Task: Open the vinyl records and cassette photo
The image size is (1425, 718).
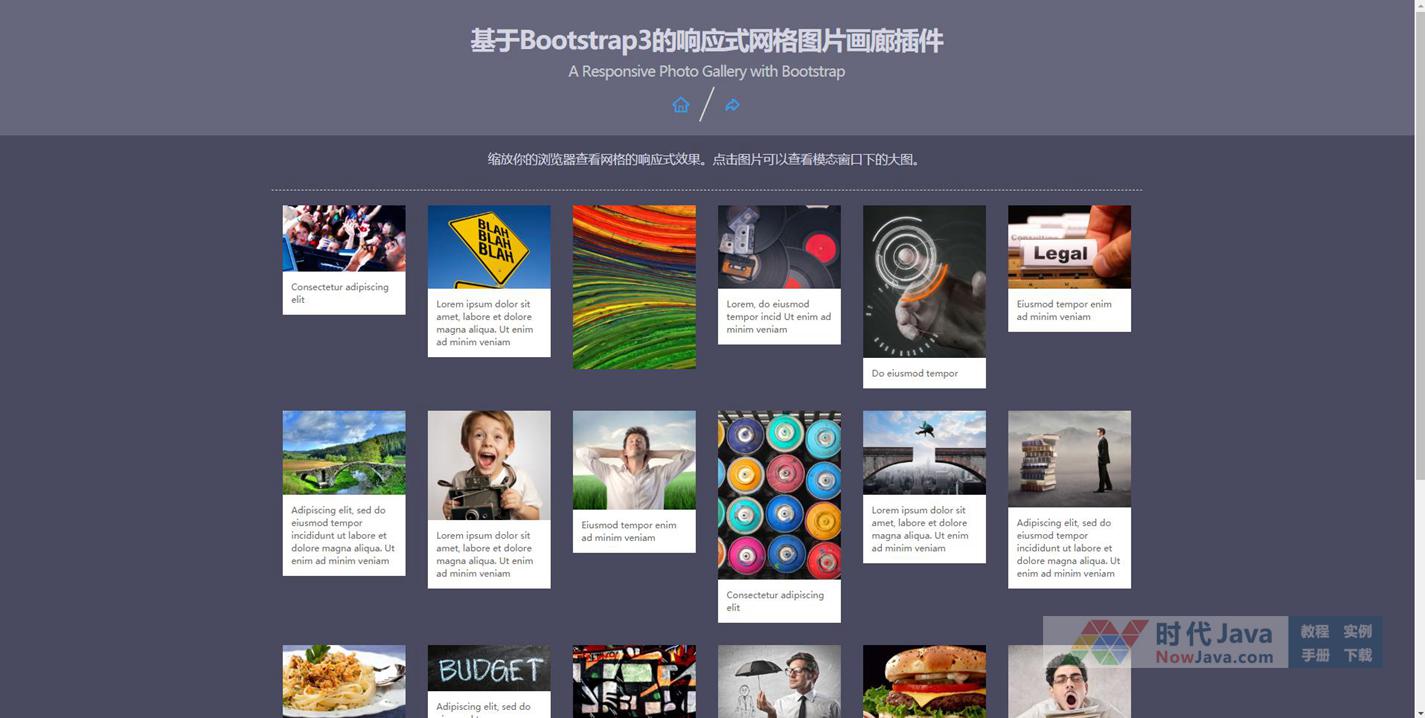Action: 779,247
